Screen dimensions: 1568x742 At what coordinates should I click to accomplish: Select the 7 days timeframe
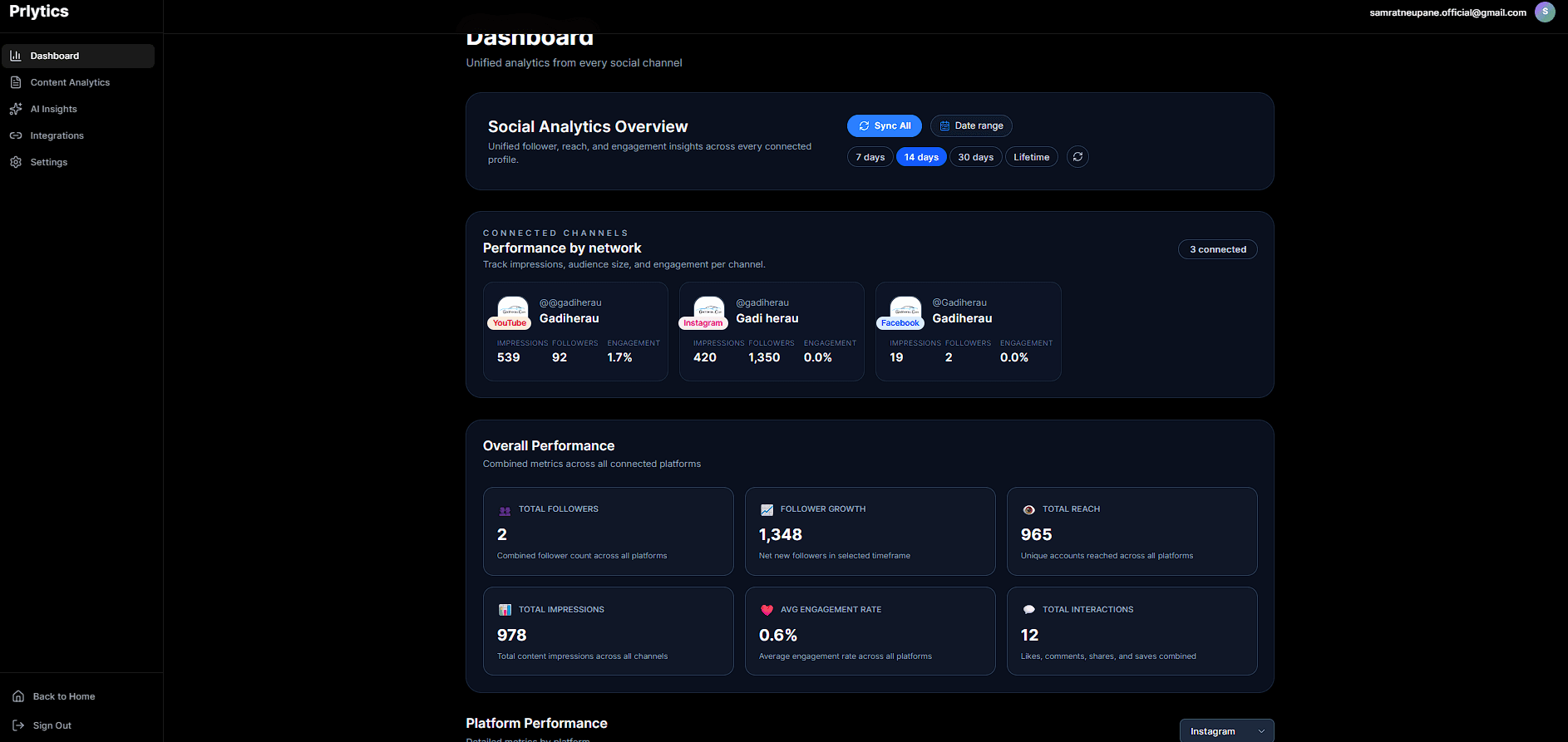tap(870, 157)
